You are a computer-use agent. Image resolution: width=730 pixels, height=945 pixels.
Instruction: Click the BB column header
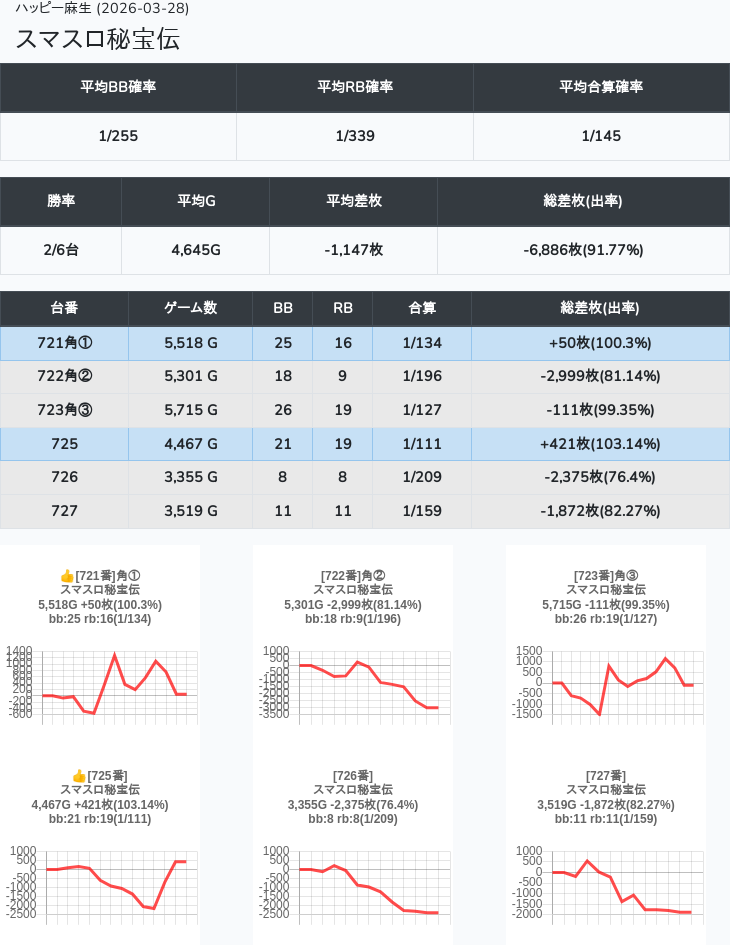click(x=283, y=308)
